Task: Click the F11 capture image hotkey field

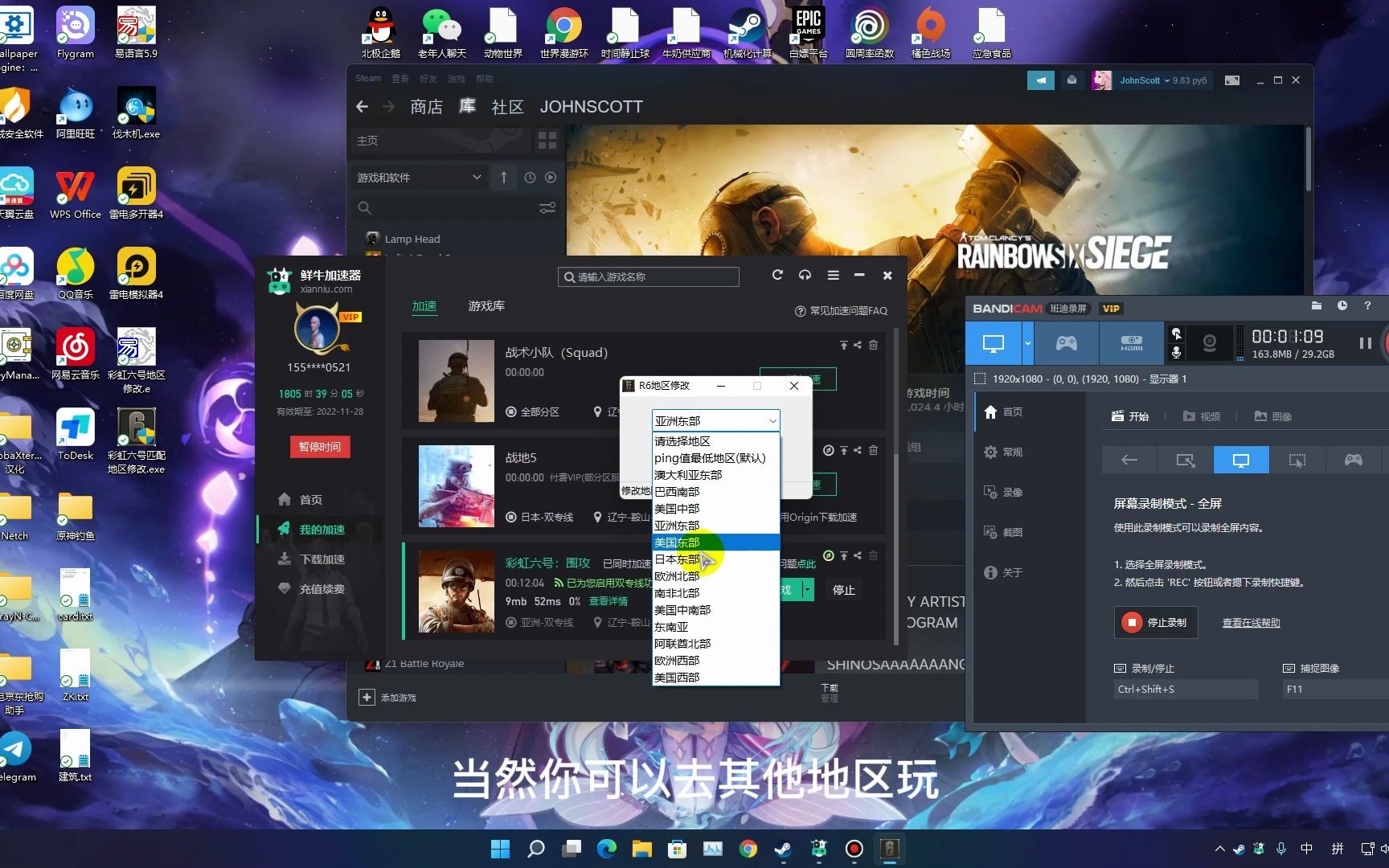Action: (1334, 689)
